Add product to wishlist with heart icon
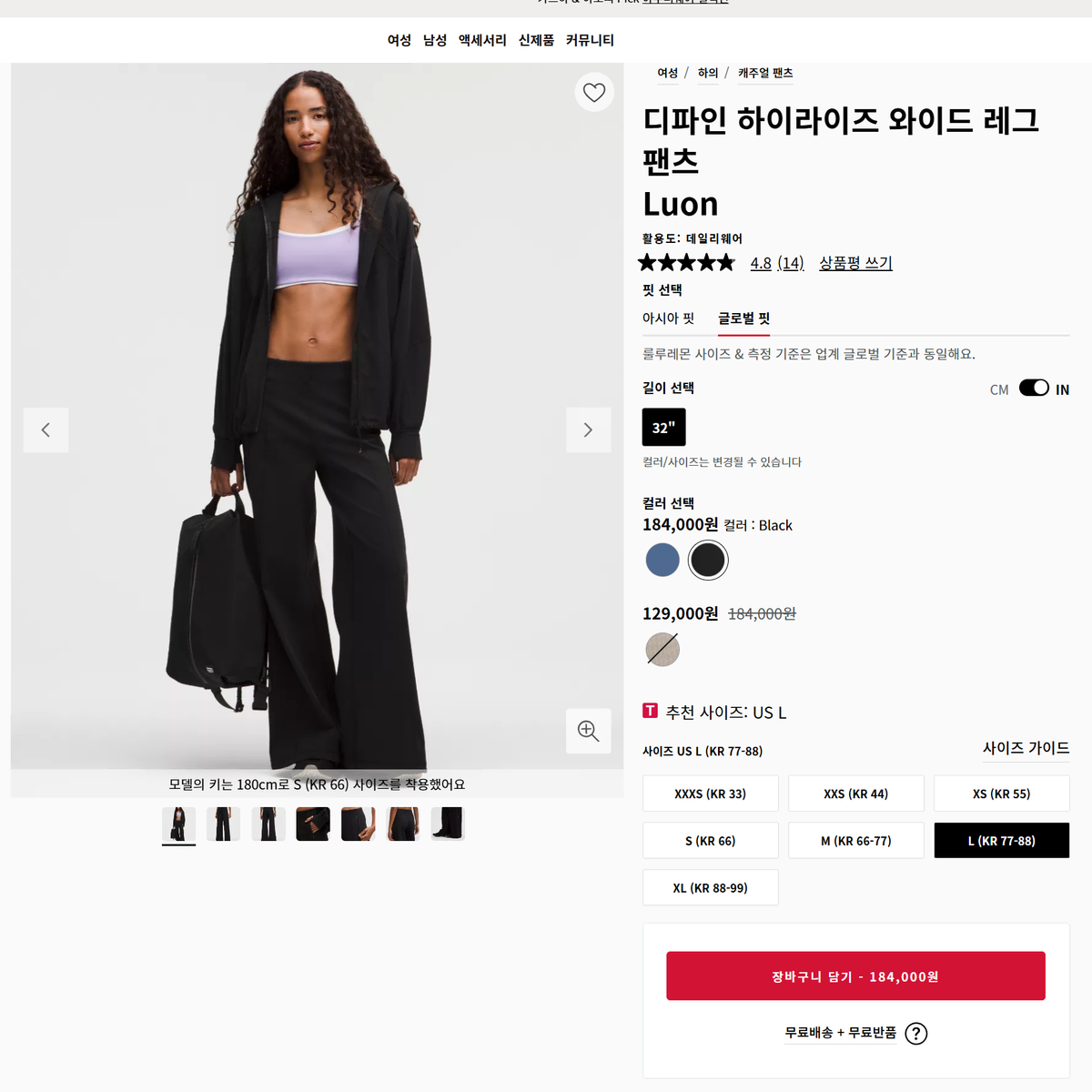 tap(594, 92)
